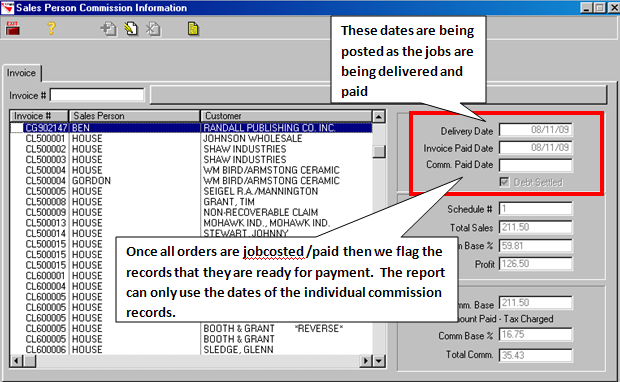Click the Base % field showing 59.81

(535, 246)
